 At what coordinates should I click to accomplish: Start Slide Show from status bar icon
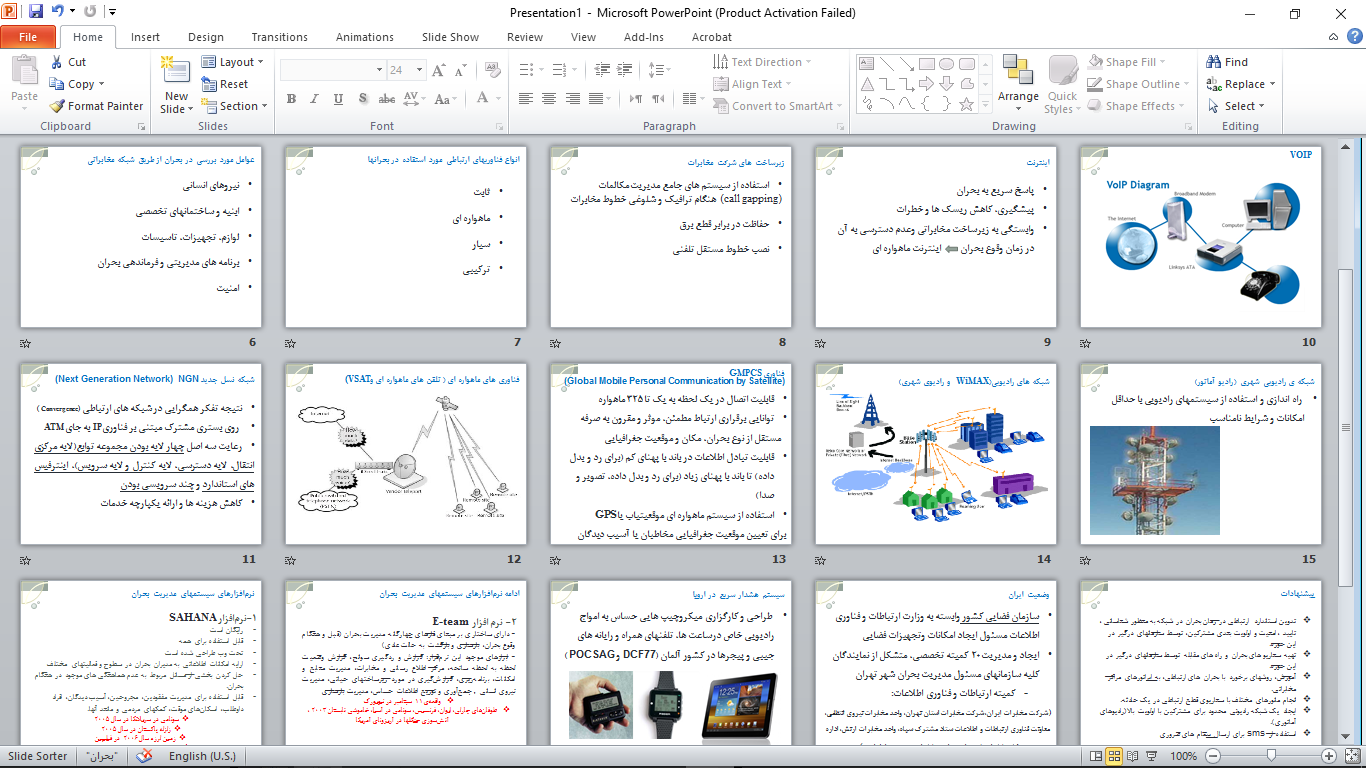(x=1149, y=757)
